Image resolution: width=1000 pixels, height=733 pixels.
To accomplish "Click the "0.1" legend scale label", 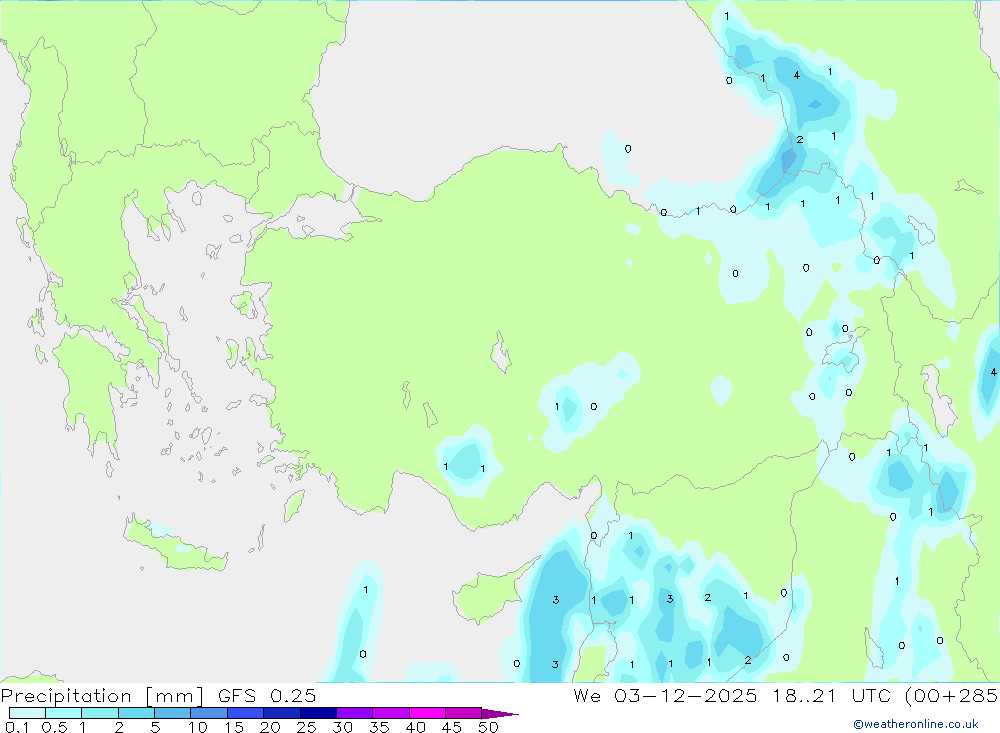I will 17,727.
